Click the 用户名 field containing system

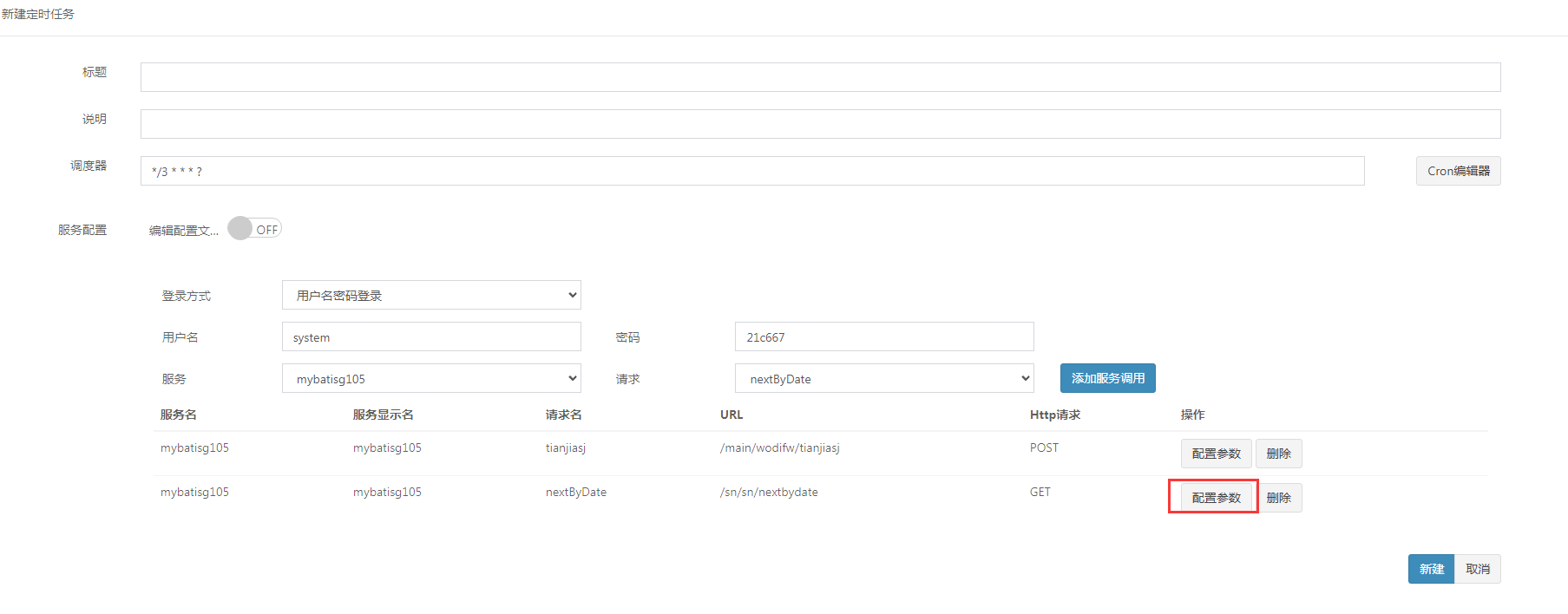point(431,336)
